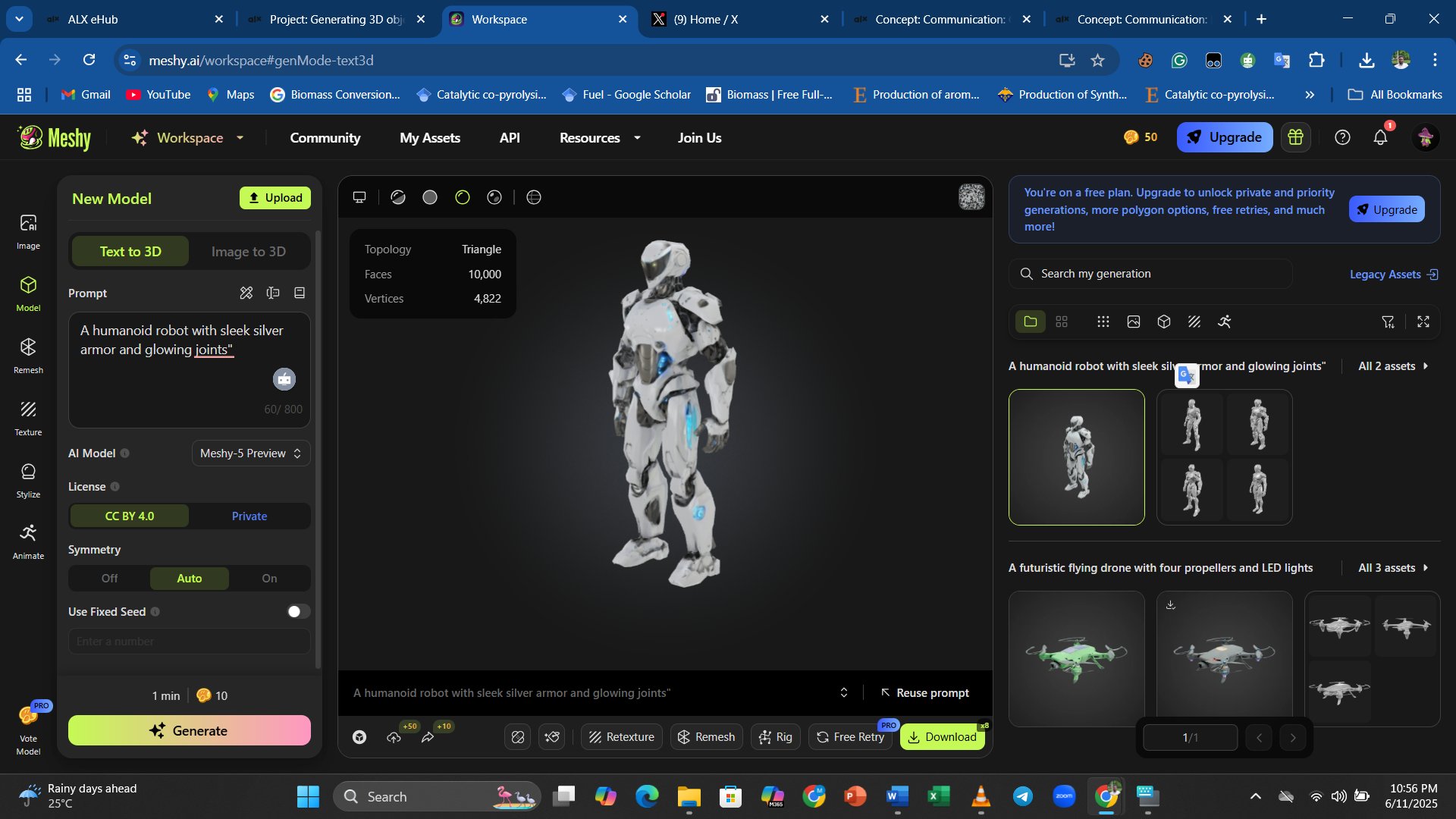The width and height of the screenshot is (1456, 819).
Task: Open the Community menu item
Action: 325,138
